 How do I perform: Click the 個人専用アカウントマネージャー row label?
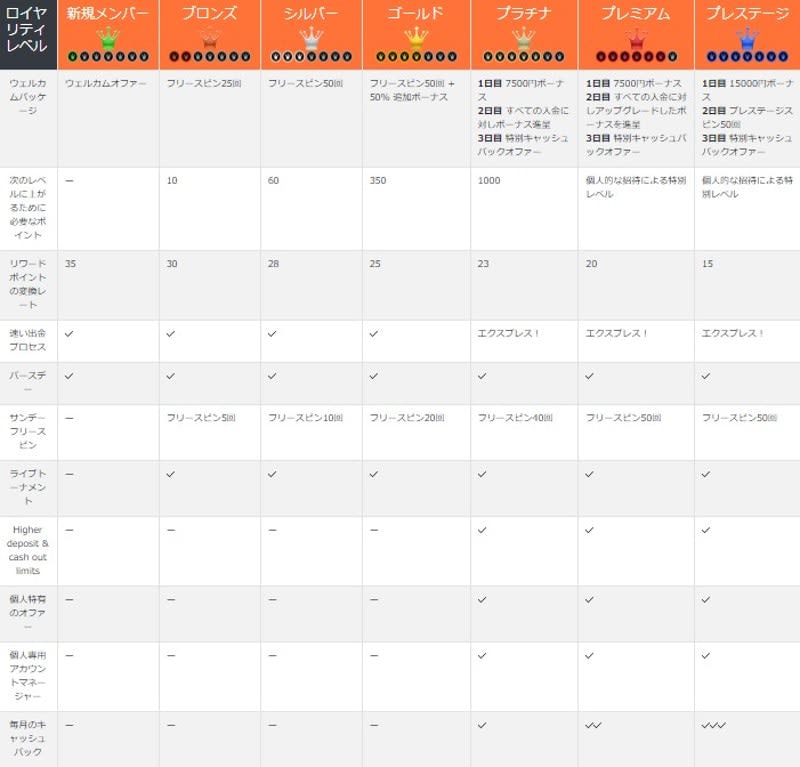coord(28,676)
